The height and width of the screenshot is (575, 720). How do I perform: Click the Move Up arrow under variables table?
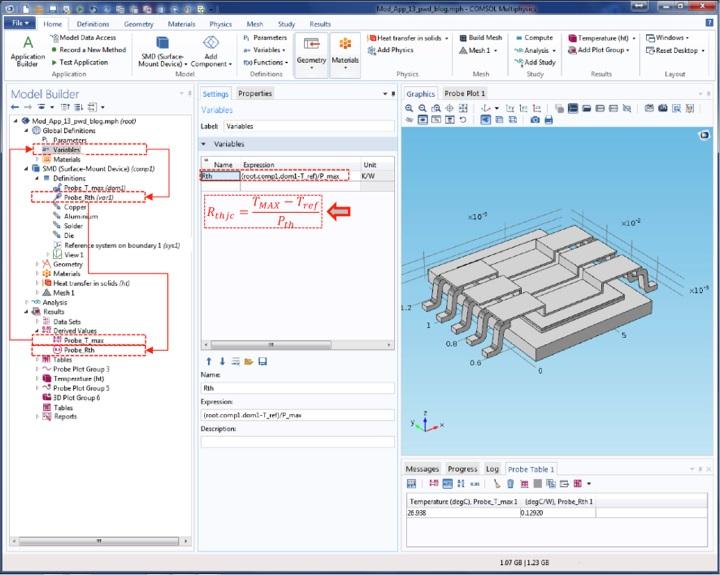[x=209, y=361]
